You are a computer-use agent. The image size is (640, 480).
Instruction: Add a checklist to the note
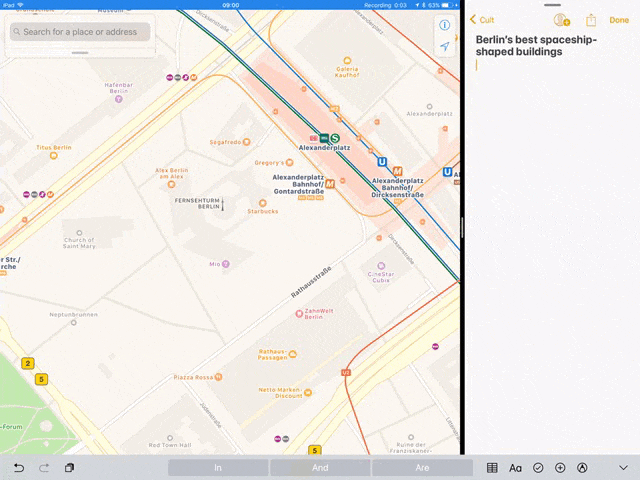tap(538, 468)
